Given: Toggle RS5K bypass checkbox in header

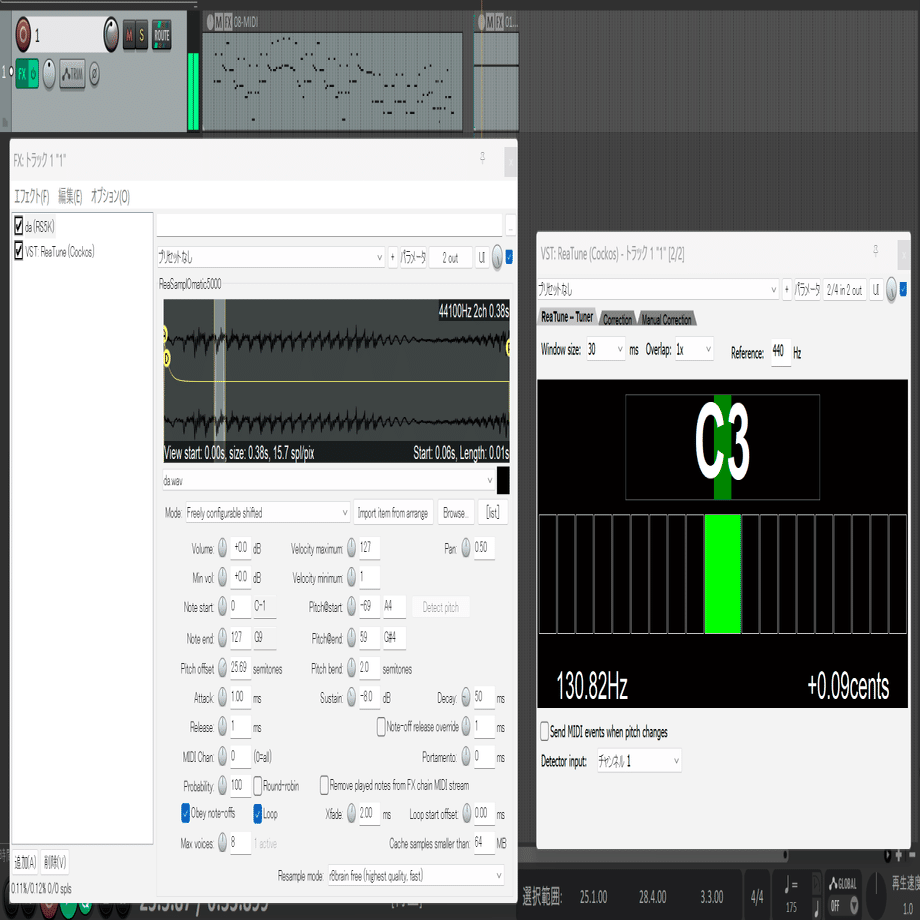Looking at the screenshot, I should click(x=509, y=257).
